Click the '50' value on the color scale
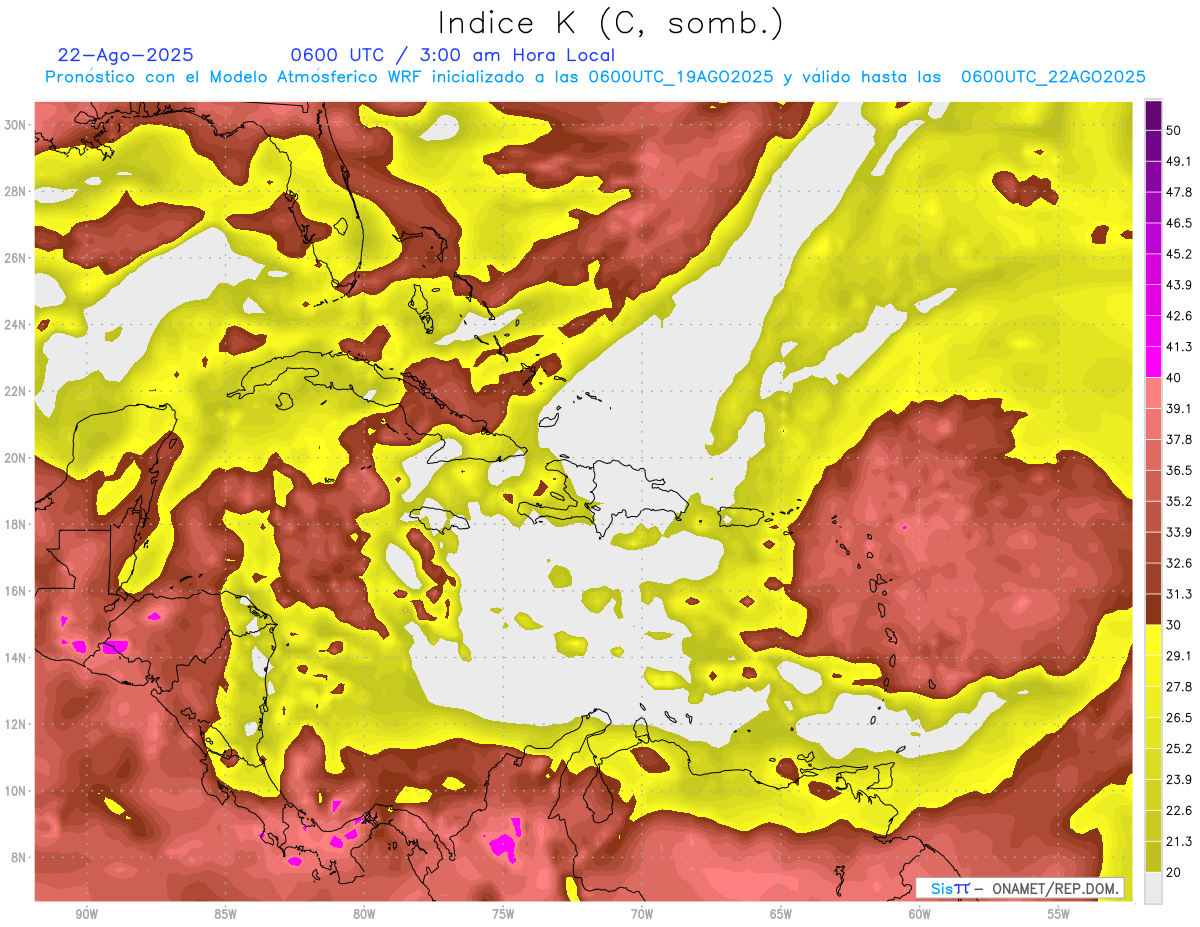1200x927 pixels. 1175,131
